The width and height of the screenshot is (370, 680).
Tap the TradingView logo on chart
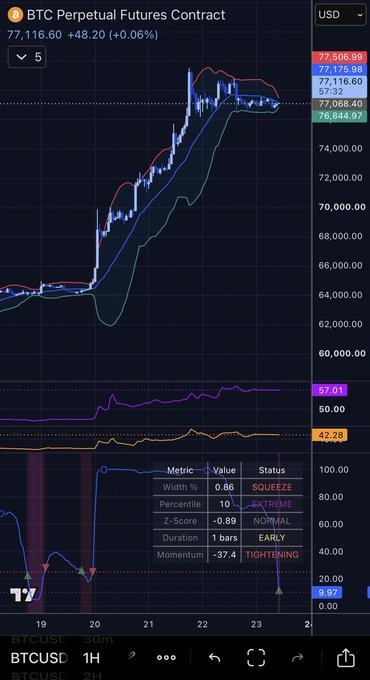22,595
